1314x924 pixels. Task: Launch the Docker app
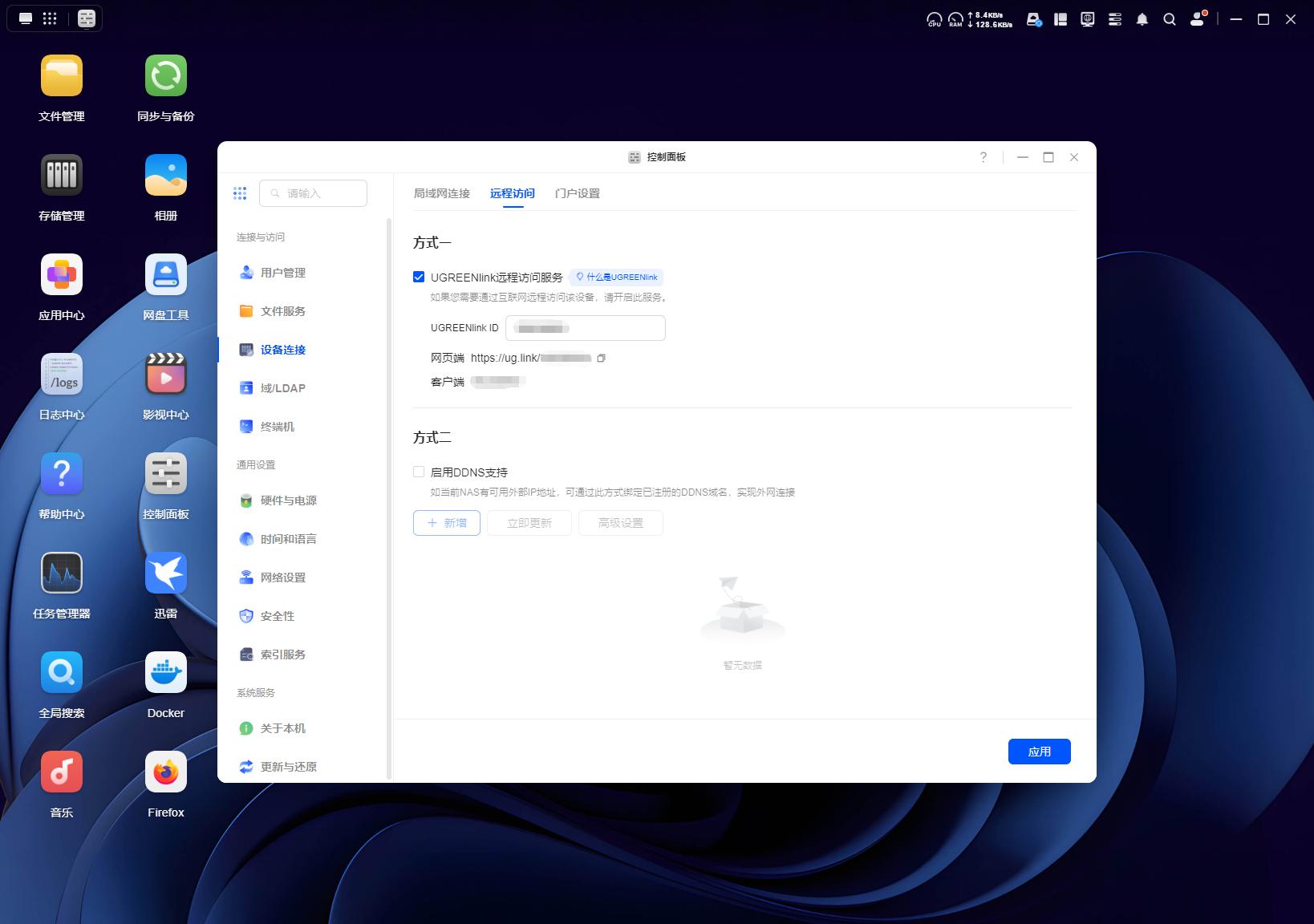pos(166,672)
